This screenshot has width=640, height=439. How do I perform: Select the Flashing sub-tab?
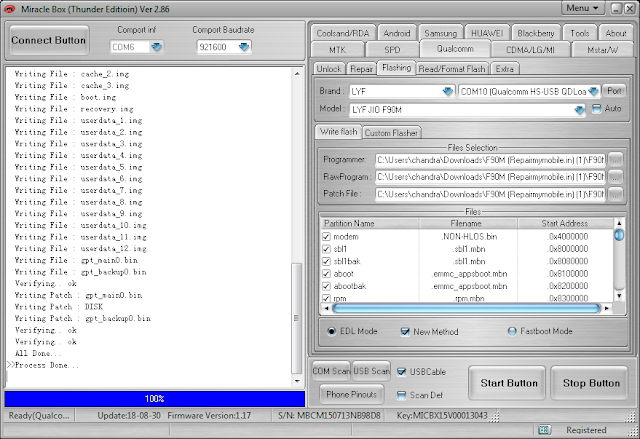pos(397,68)
